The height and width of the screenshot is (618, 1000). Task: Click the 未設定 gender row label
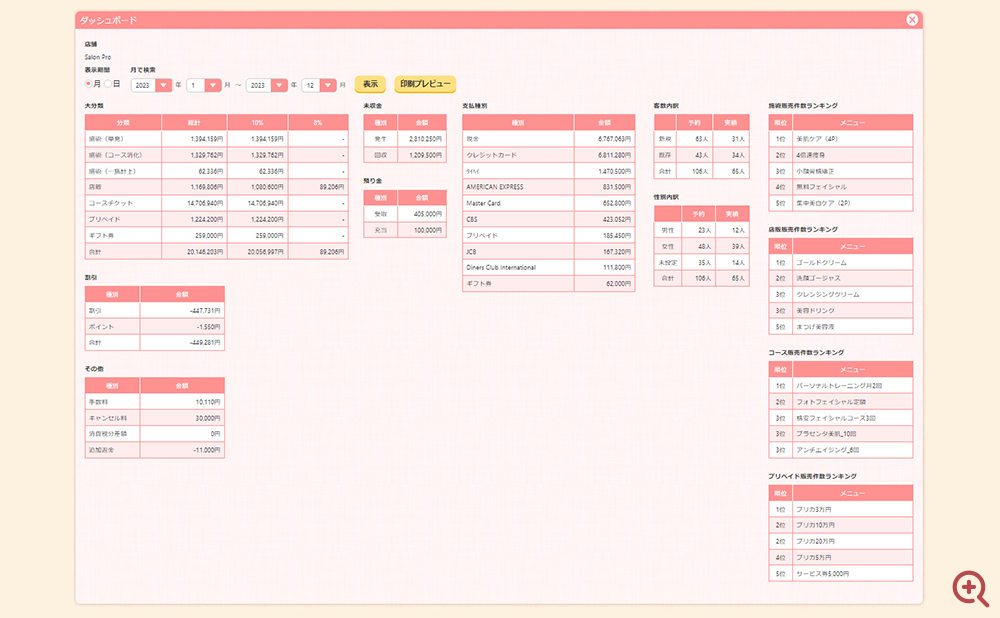pyautogui.click(x=668, y=262)
